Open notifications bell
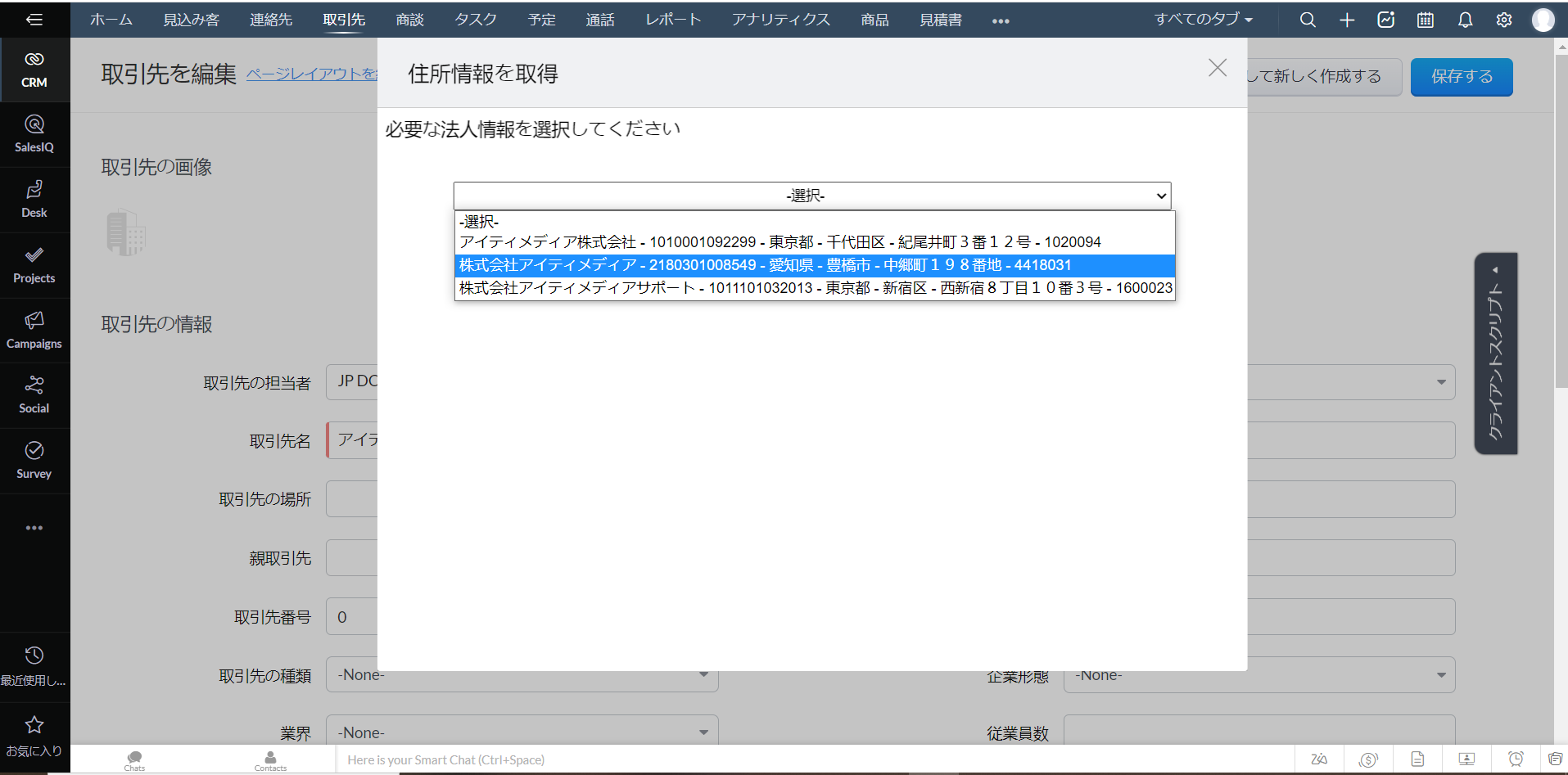Viewport: 1568px width, 775px height. click(x=1465, y=20)
